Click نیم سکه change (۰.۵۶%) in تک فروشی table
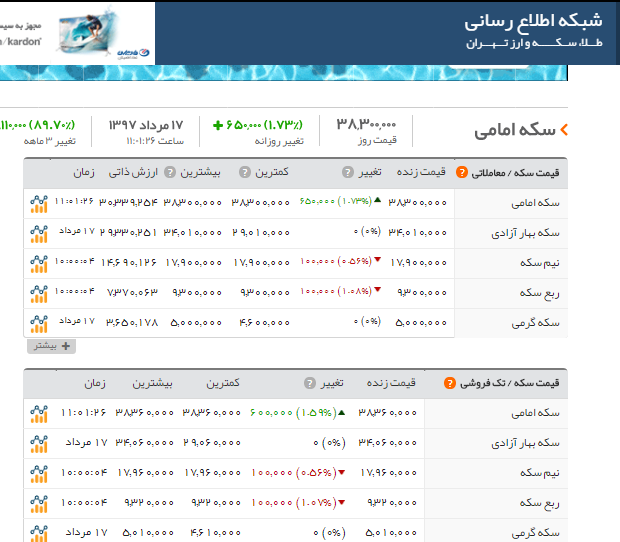Viewport: 620px width, 542px height. point(316,472)
